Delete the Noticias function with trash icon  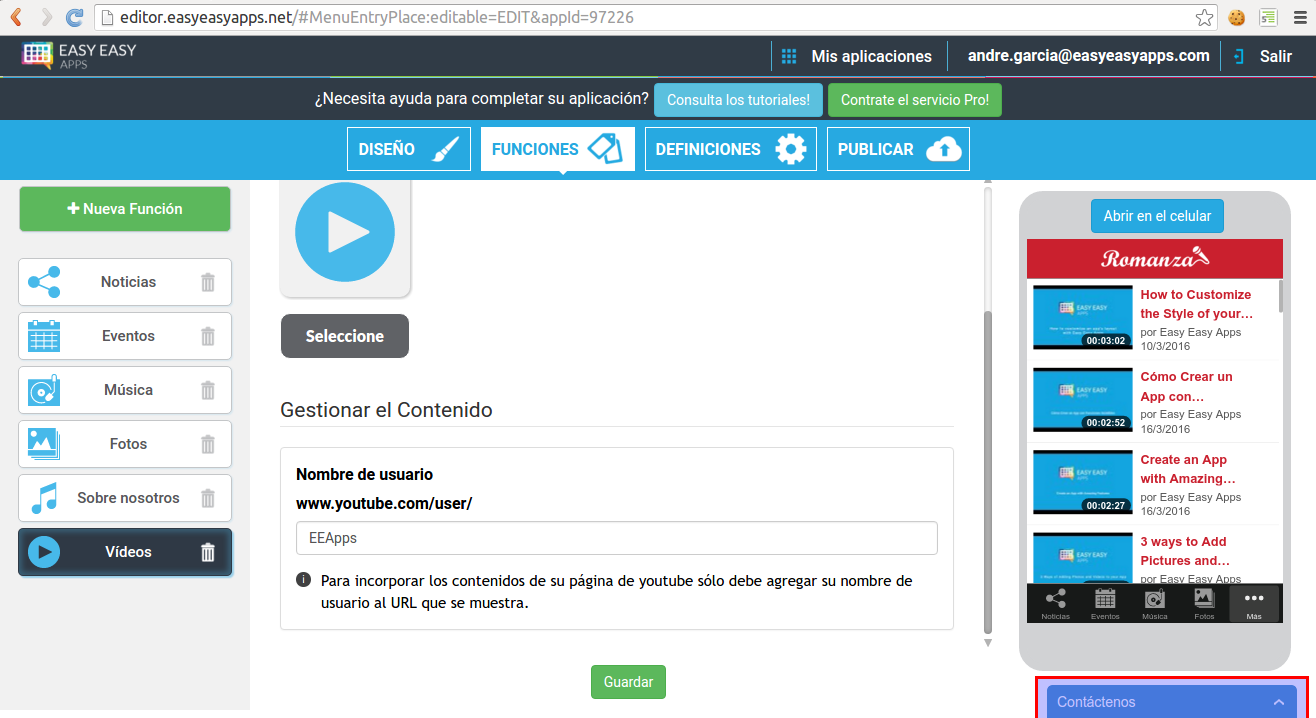click(208, 282)
